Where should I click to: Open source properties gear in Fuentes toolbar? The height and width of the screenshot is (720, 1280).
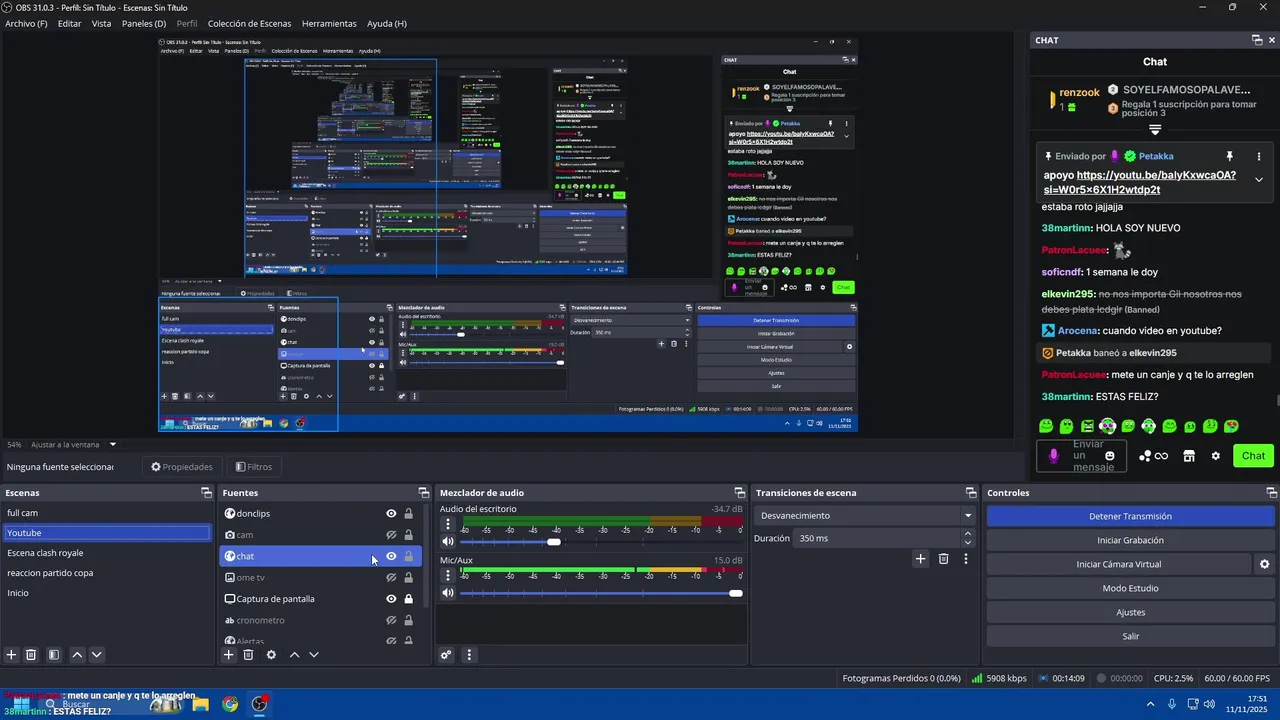pyautogui.click(x=271, y=655)
